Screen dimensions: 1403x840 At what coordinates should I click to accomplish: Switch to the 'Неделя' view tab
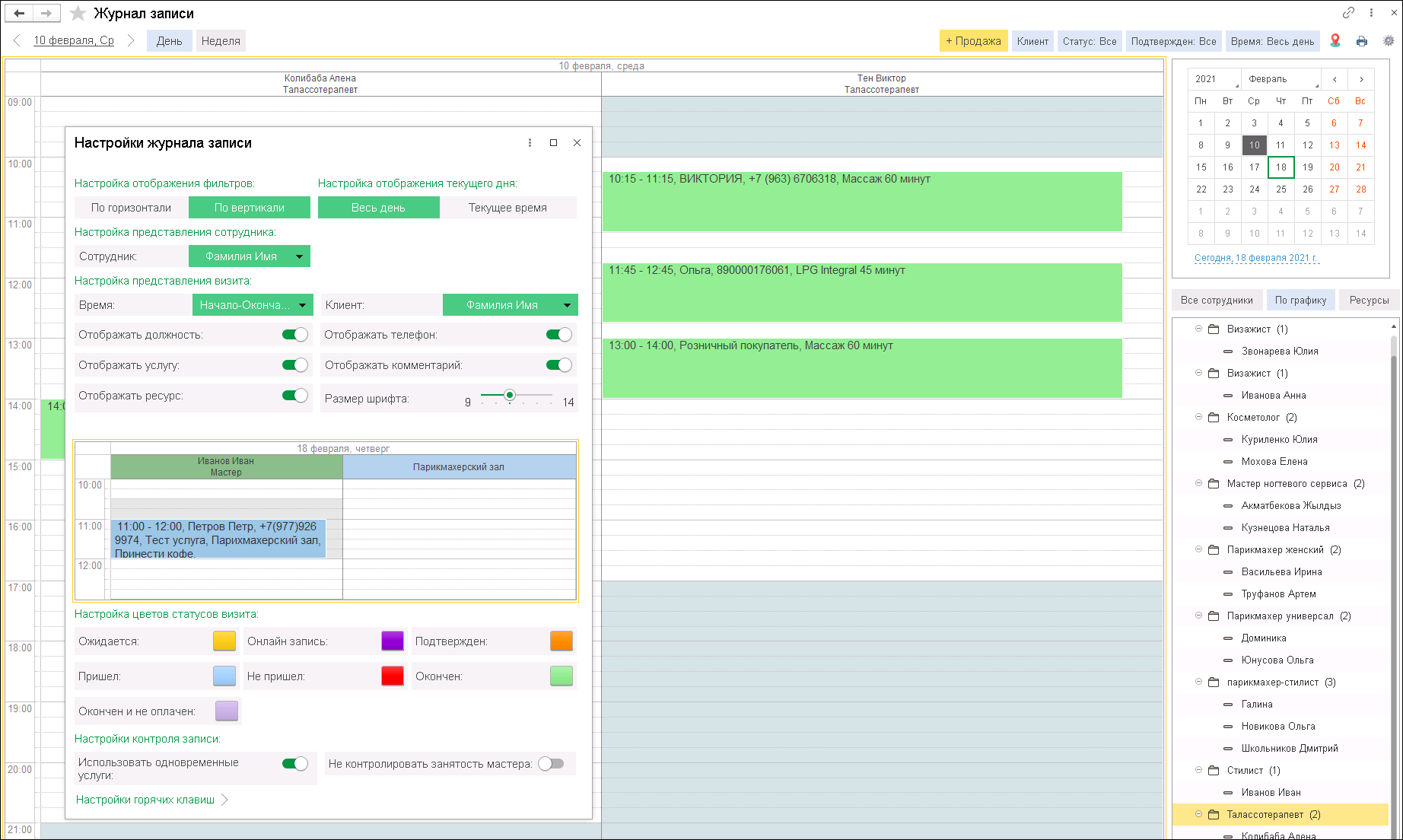pos(221,41)
